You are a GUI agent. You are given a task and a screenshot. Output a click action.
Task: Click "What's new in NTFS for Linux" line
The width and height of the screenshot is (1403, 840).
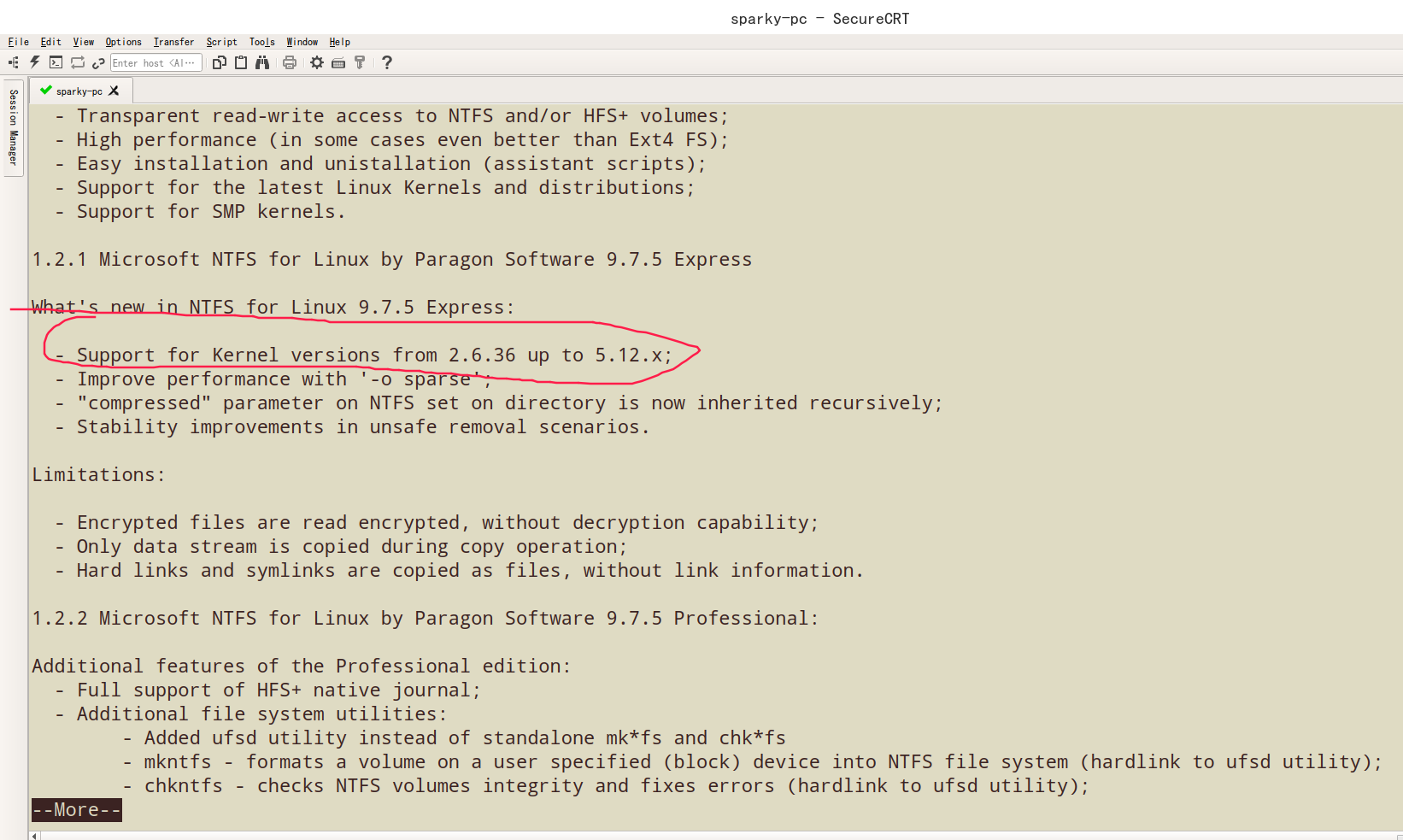coord(273,308)
